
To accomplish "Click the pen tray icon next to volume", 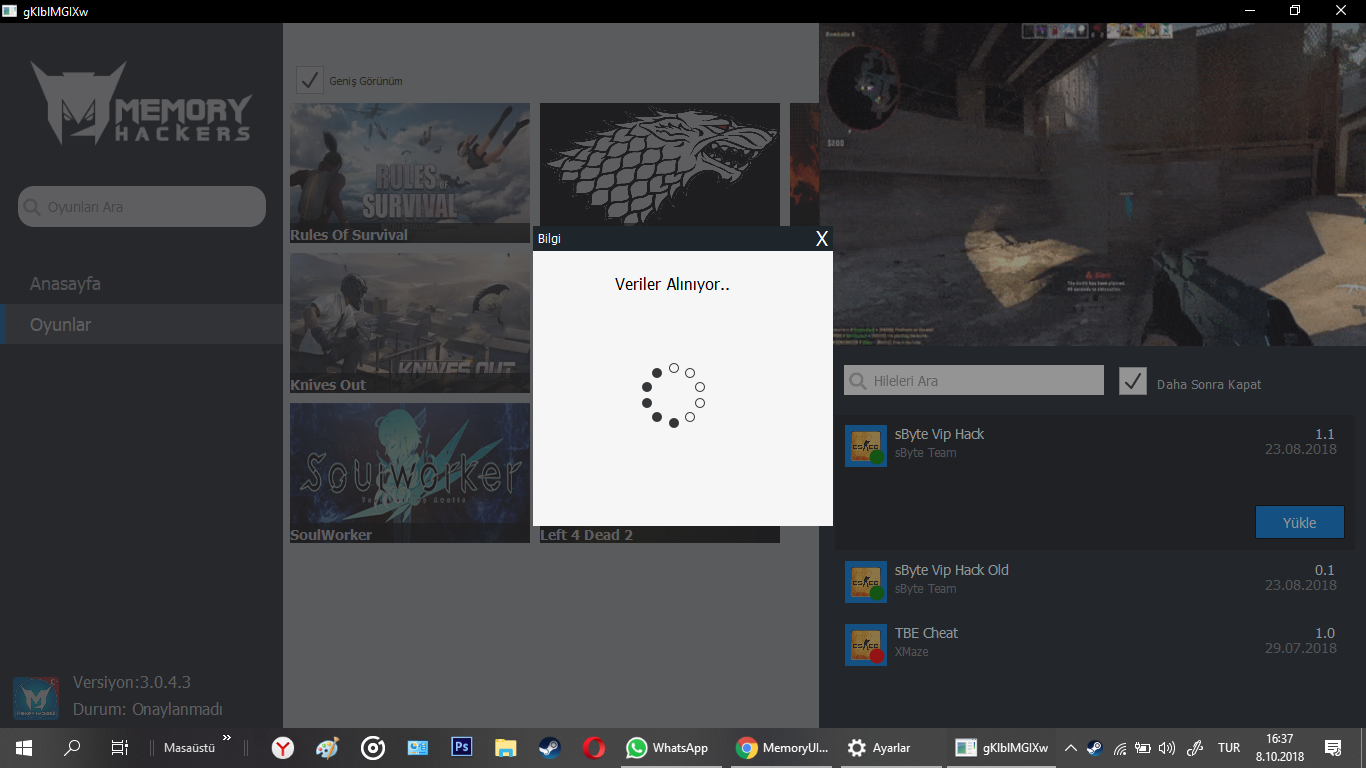I will click(1194, 748).
